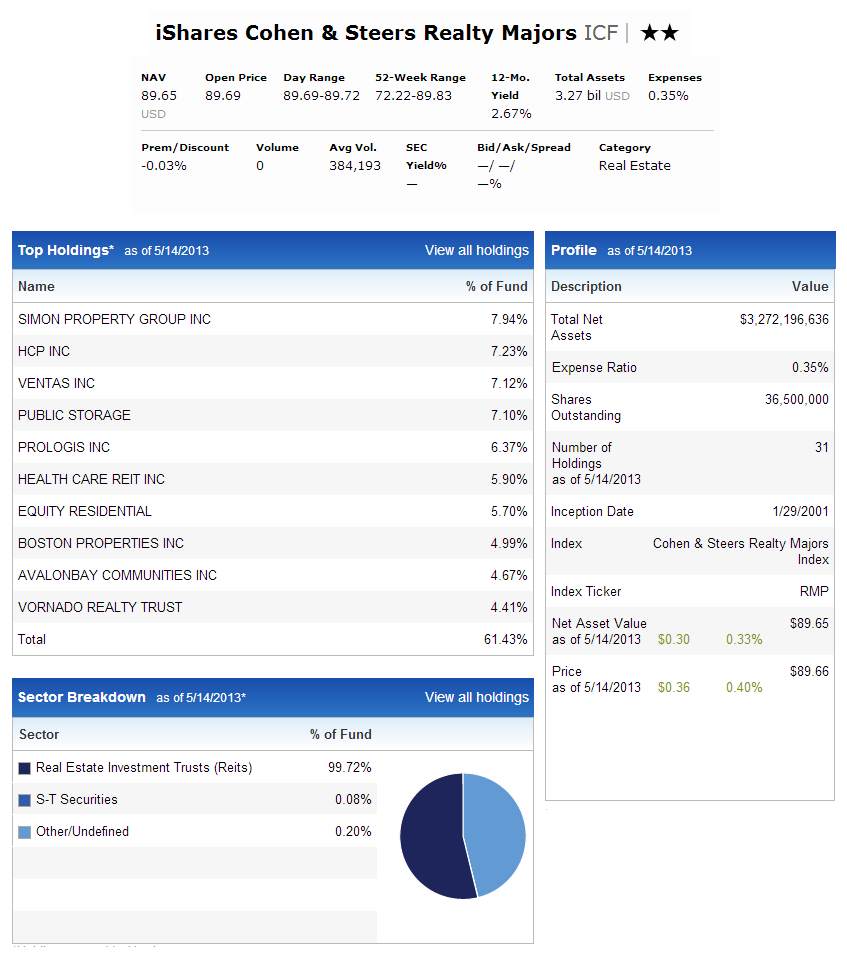The image size is (847, 967).
Task: Click Number of Holdings value 31
Action: tap(822, 448)
